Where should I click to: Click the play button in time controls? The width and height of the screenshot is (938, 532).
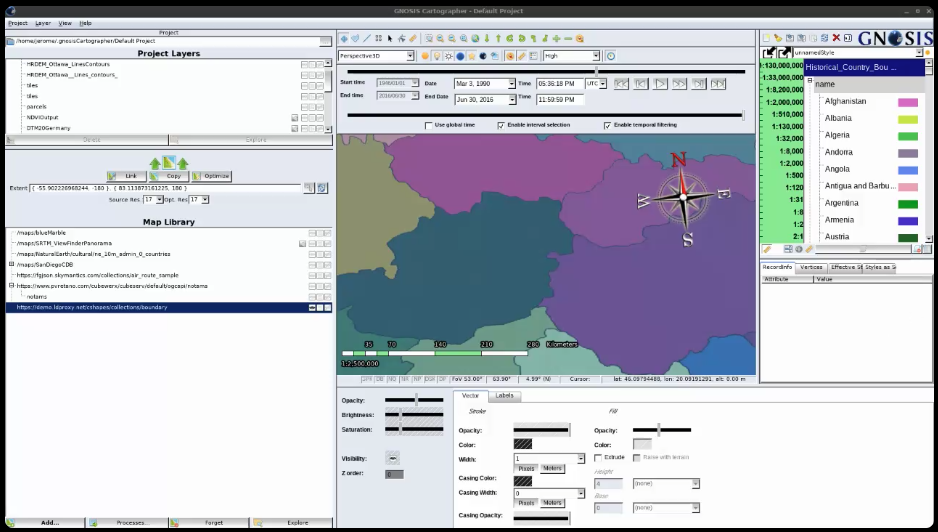(x=659, y=84)
